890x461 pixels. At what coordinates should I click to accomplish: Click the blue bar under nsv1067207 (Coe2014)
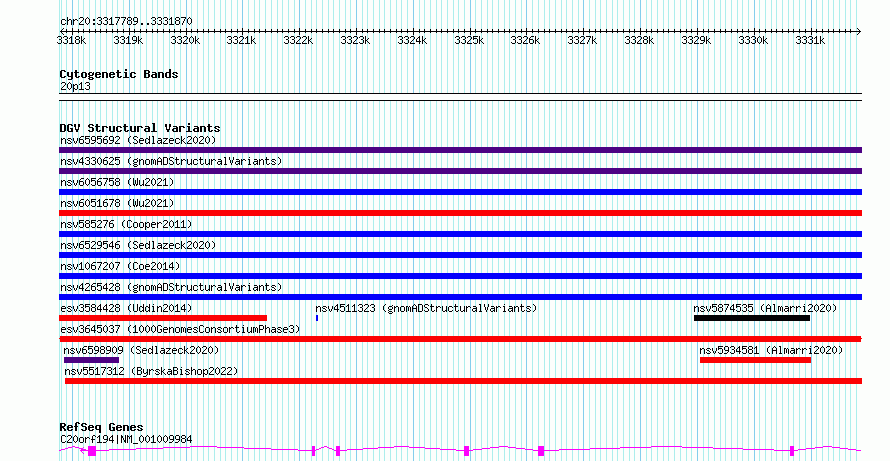pos(460,276)
